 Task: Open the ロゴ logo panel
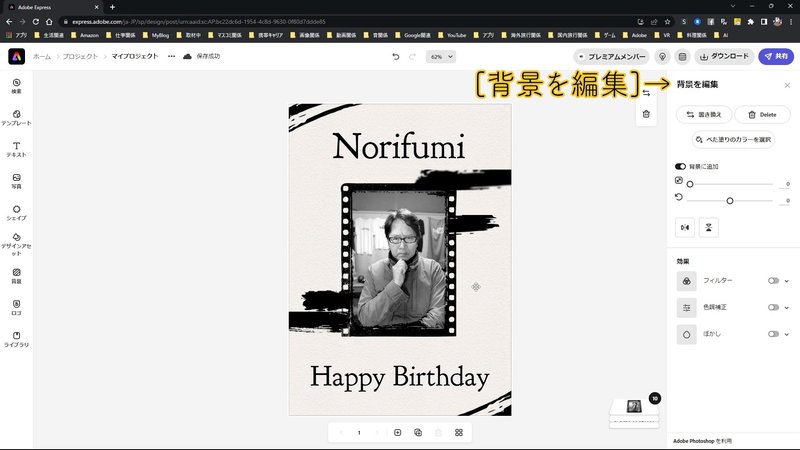(16, 308)
